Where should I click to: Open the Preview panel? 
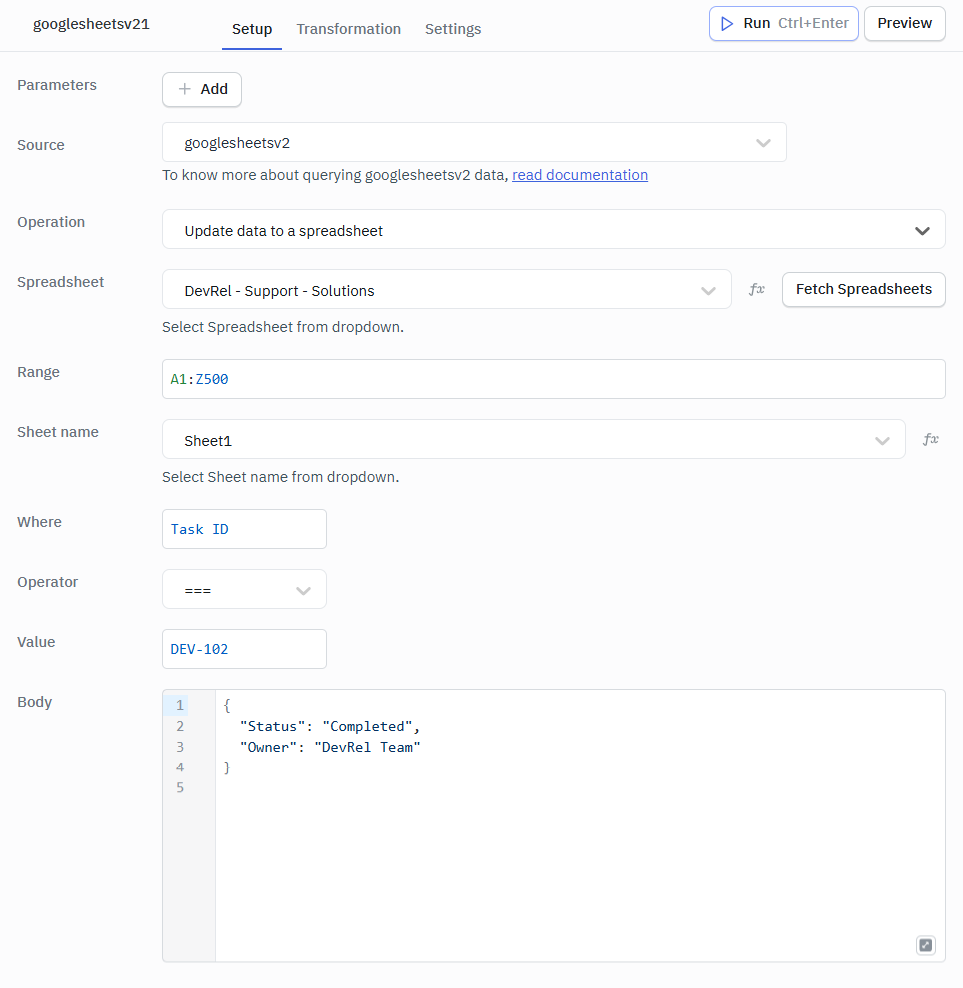coord(904,24)
